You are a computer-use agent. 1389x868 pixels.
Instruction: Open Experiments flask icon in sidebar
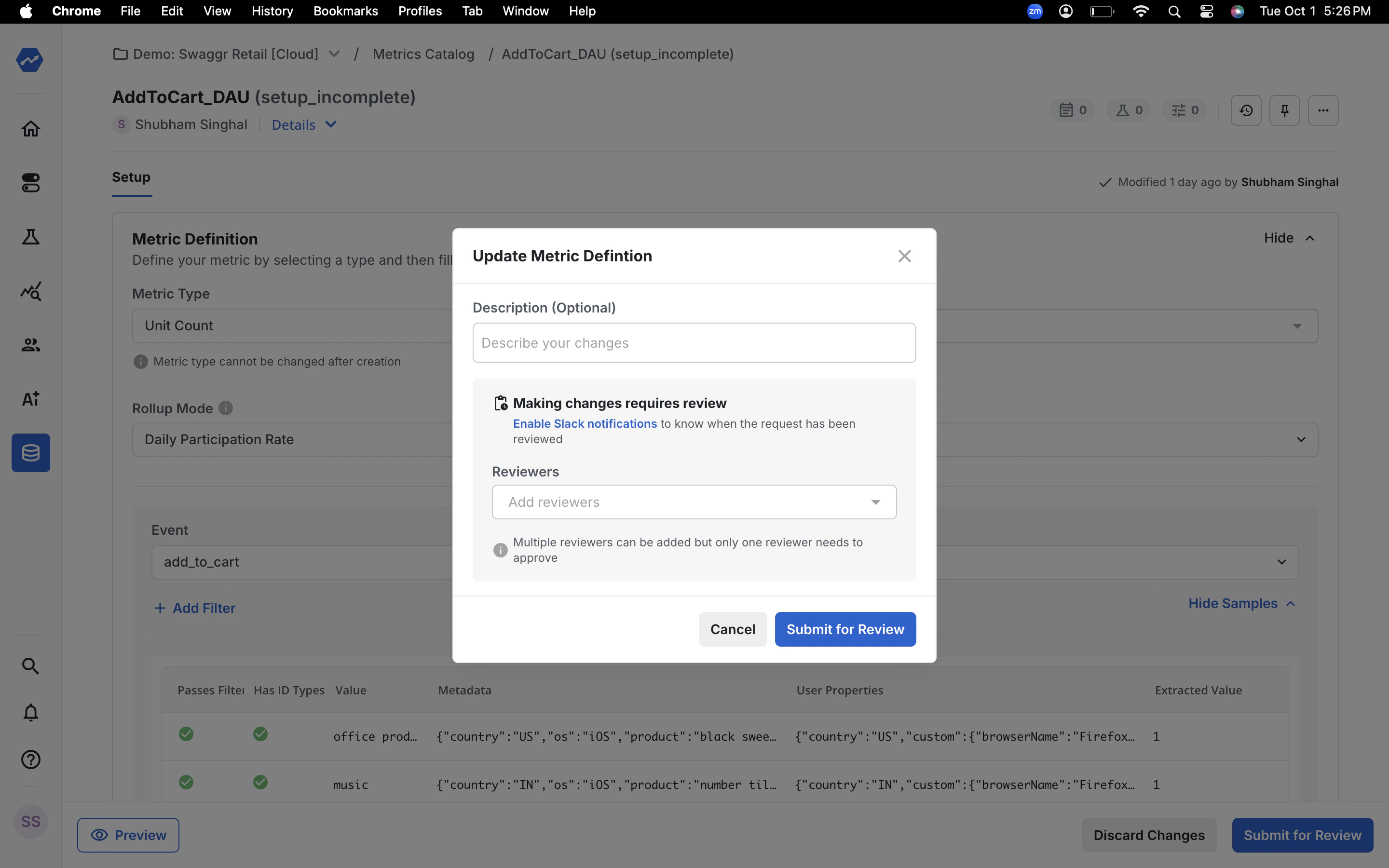pos(30,236)
